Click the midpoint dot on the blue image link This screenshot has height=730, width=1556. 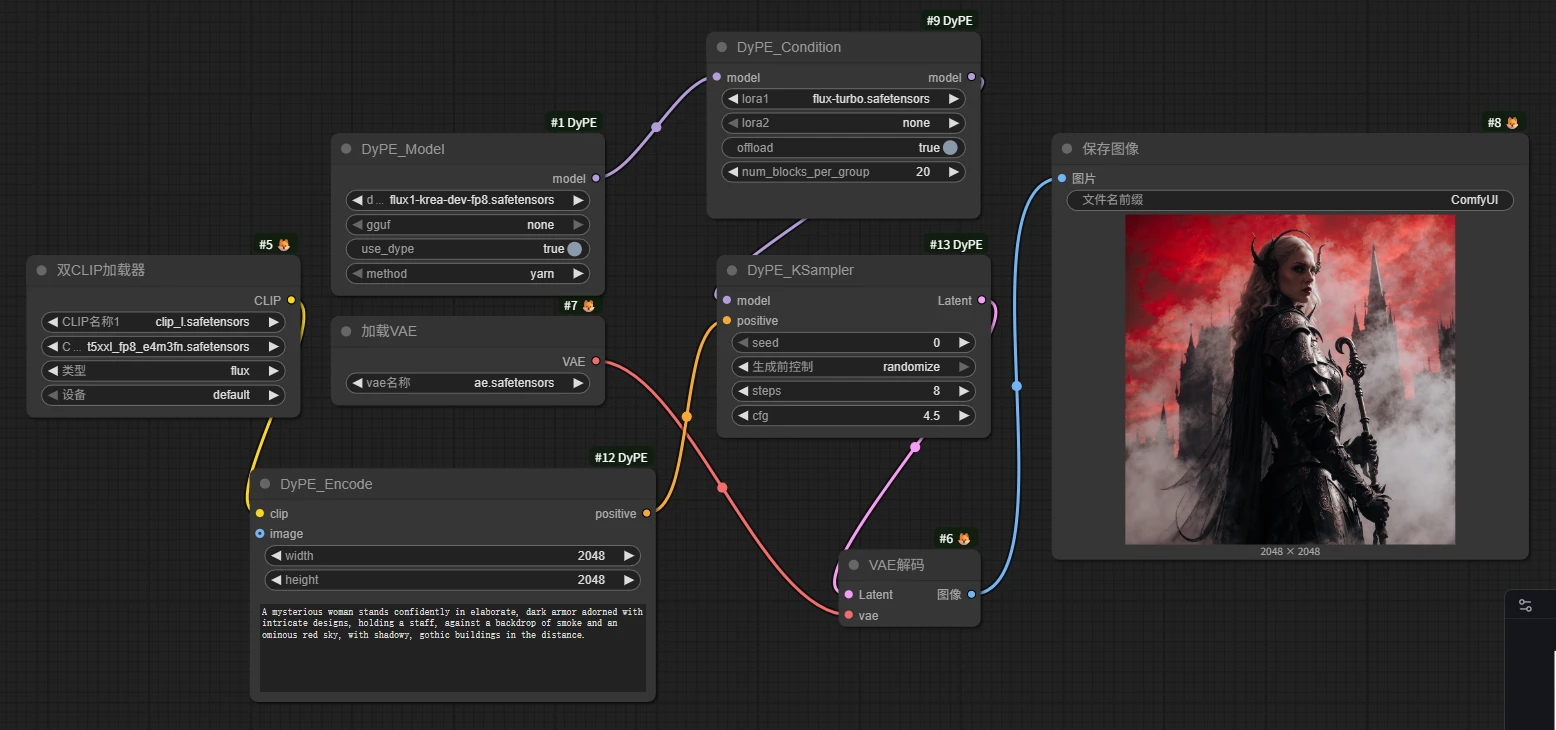click(1017, 386)
